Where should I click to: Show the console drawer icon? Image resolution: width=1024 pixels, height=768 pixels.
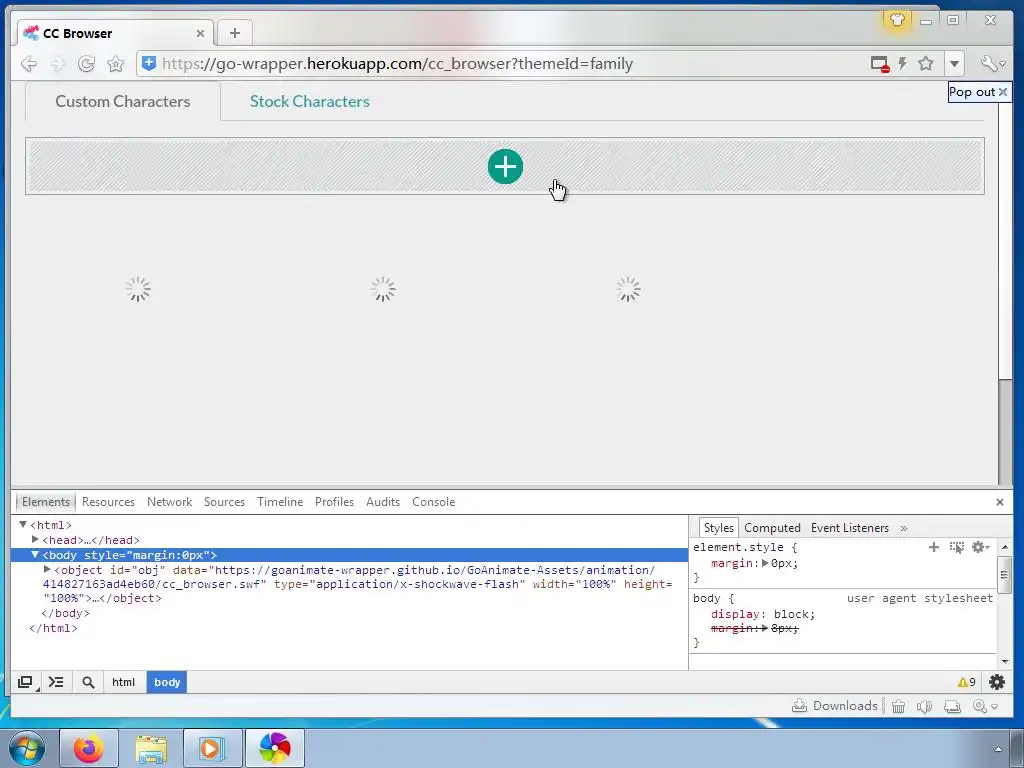pos(56,682)
